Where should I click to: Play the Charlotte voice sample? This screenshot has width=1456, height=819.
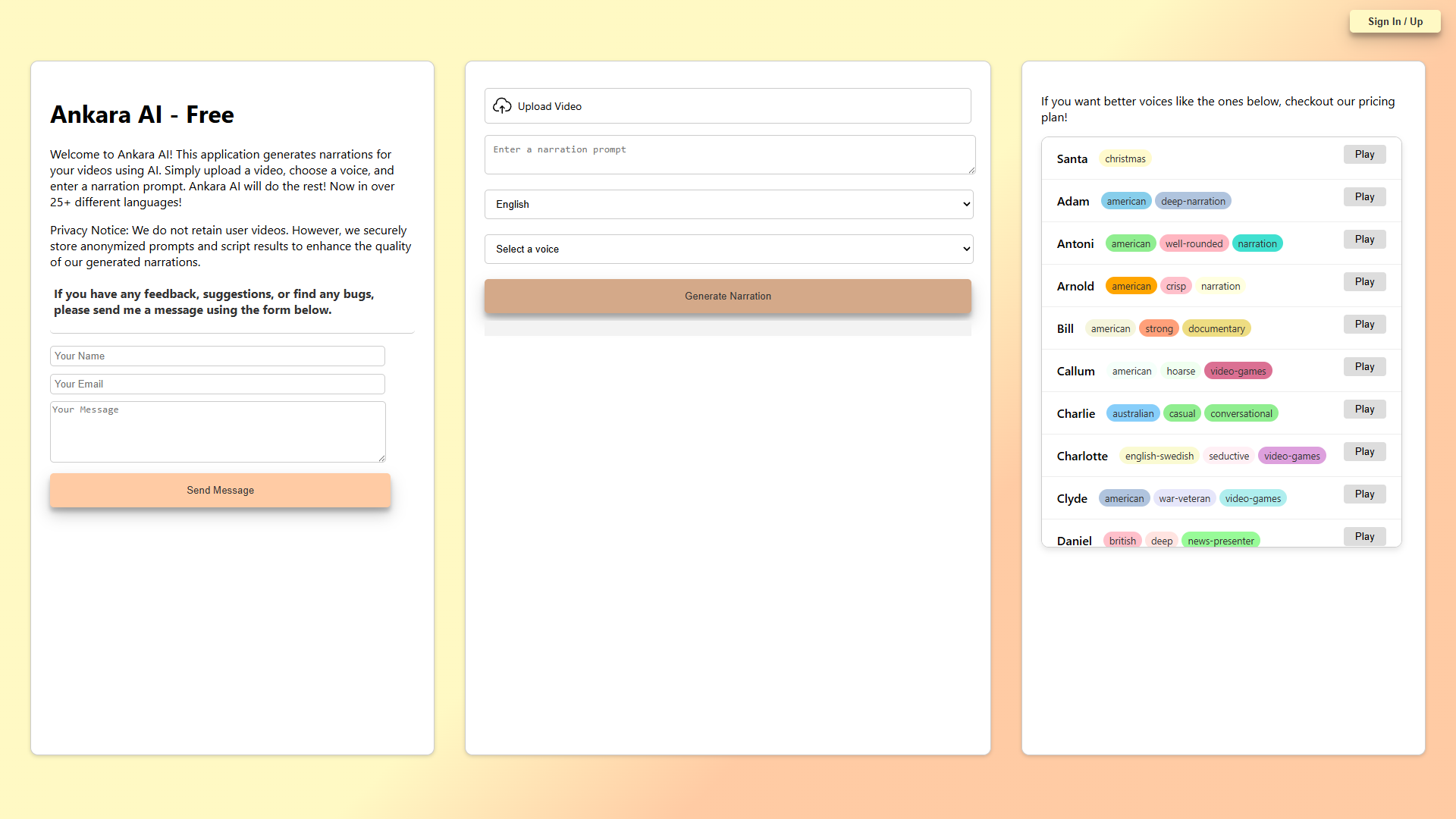(x=1364, y=452)
